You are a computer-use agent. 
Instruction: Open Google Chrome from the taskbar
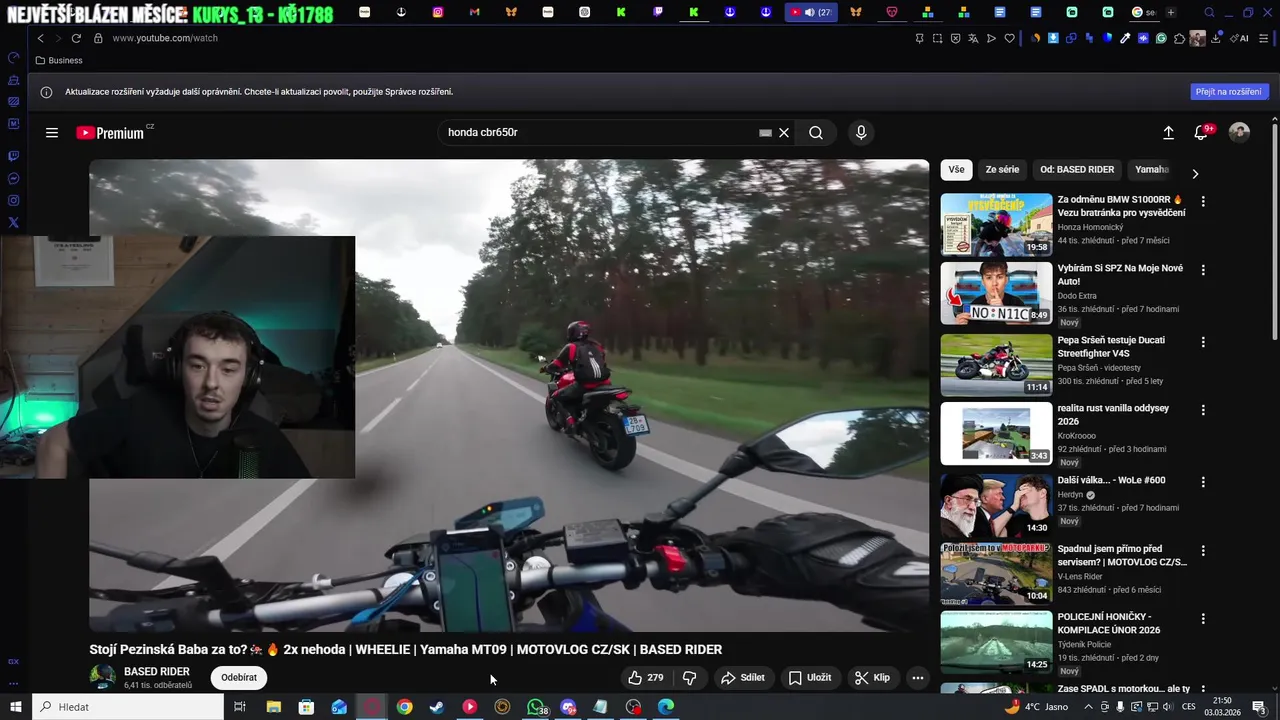pyautogui.click(x=404, y=707)
